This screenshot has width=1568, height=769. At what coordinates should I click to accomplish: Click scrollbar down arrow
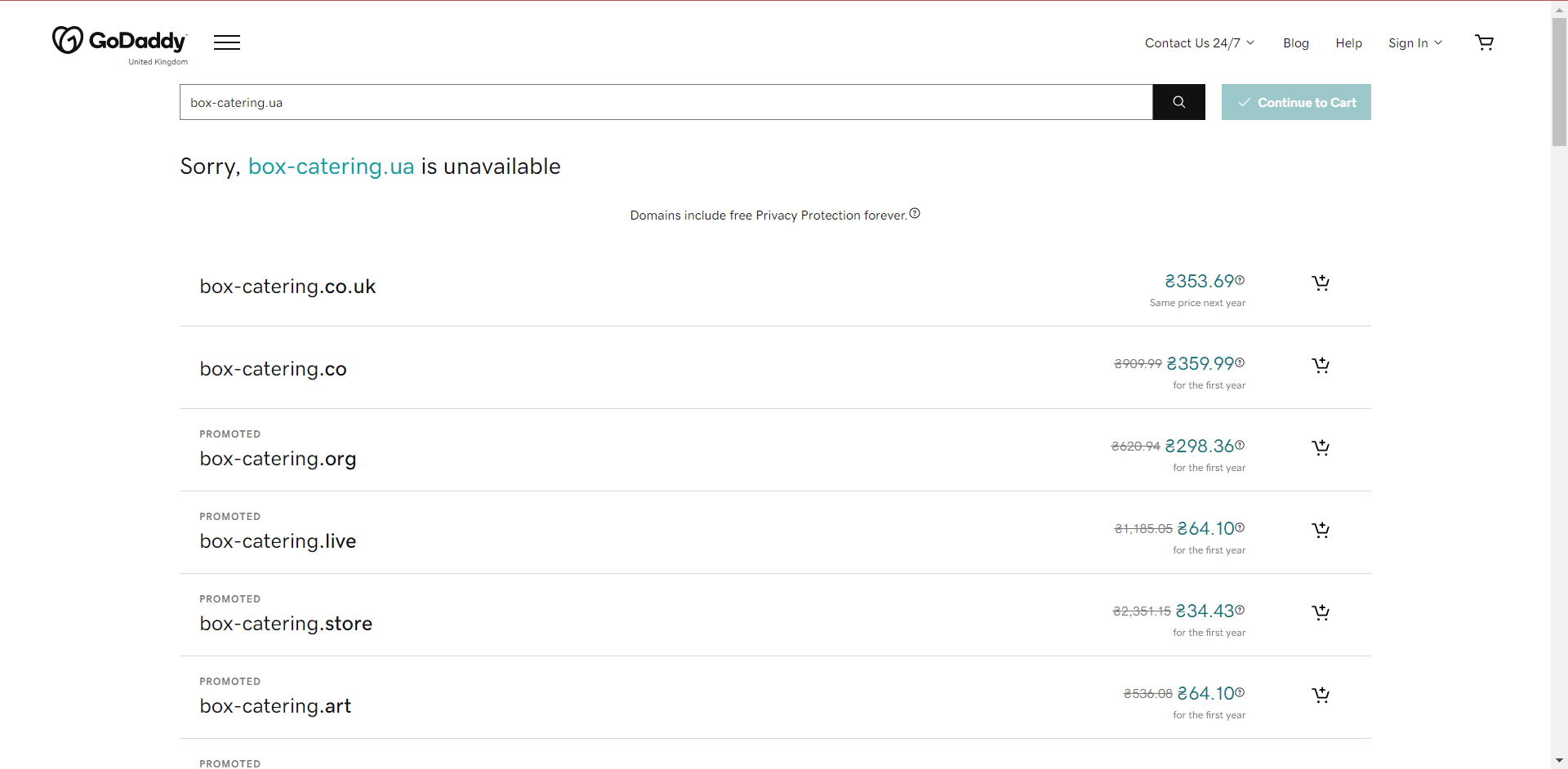pos(1559,761)
